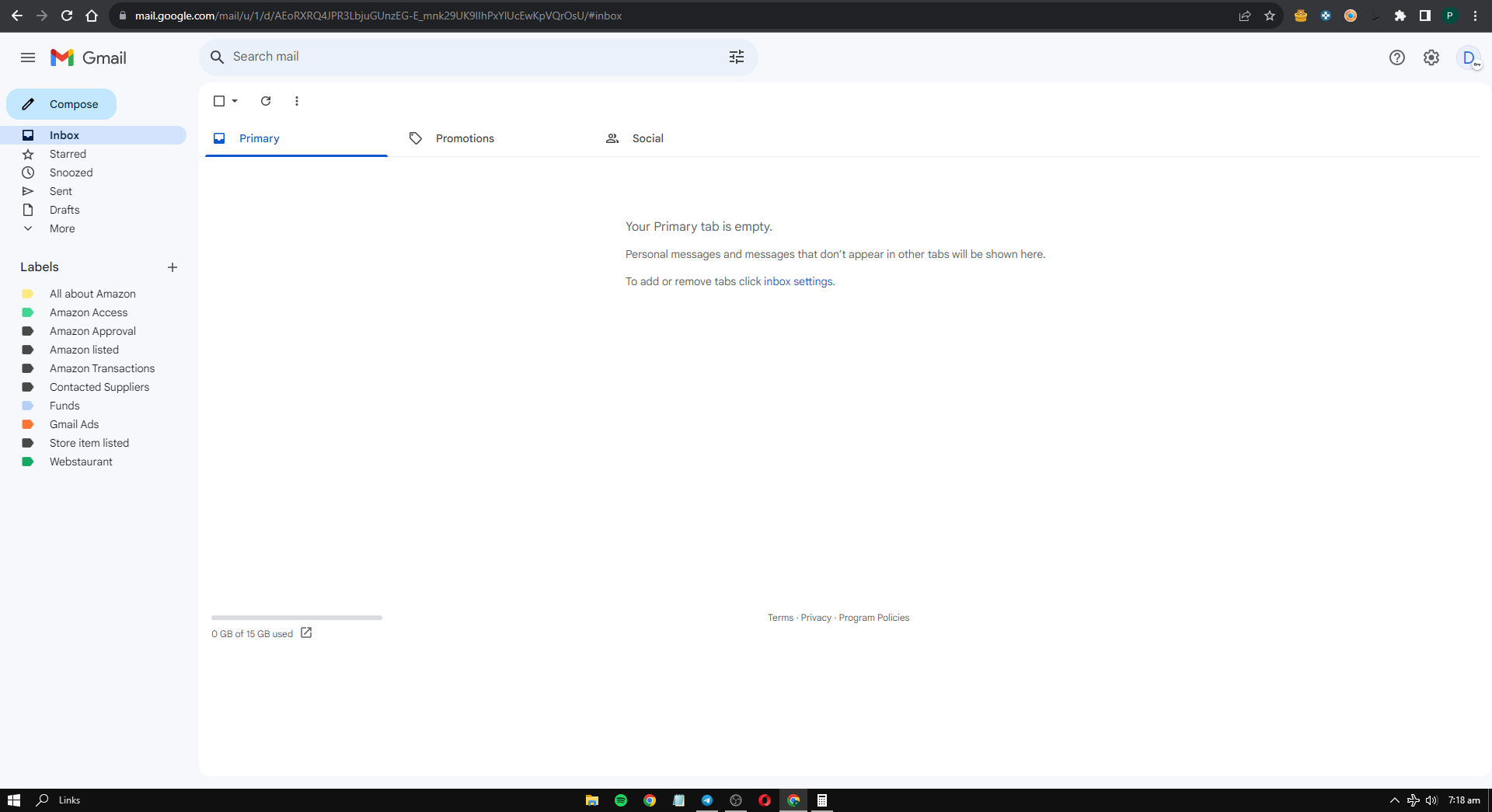This screenshot has height=812, width=1492.
Task: Click the 0 GB of 15 GB used text
Action: point(252,634)
